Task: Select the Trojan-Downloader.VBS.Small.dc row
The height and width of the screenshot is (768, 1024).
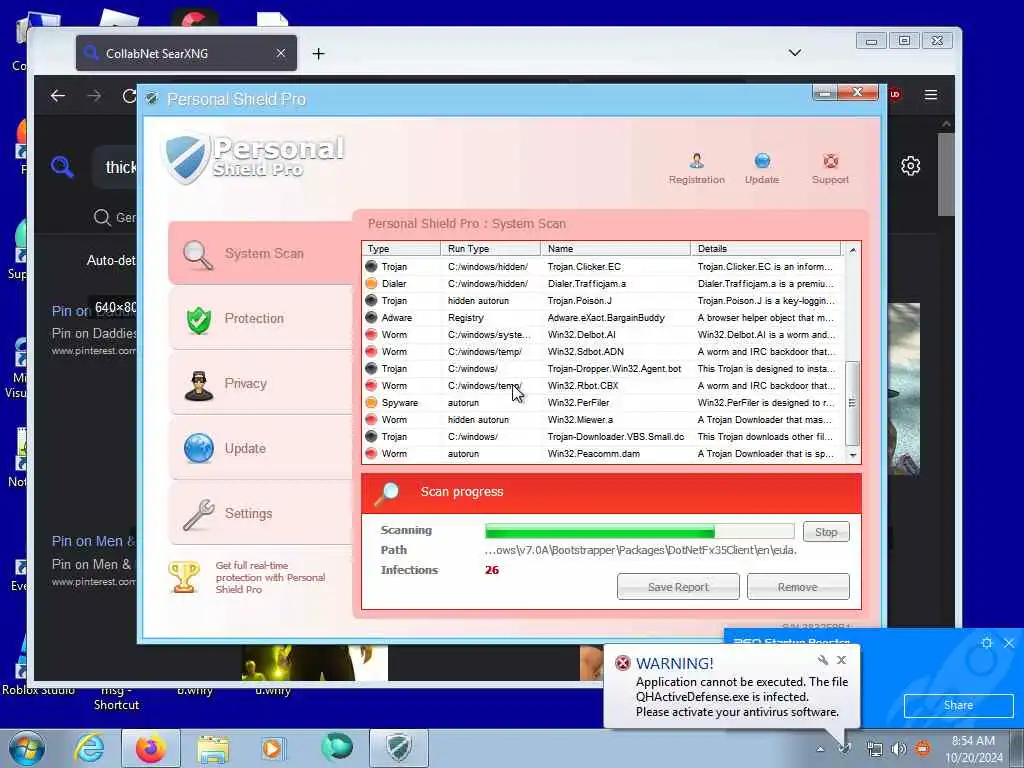Action: (x=603, y=436)
